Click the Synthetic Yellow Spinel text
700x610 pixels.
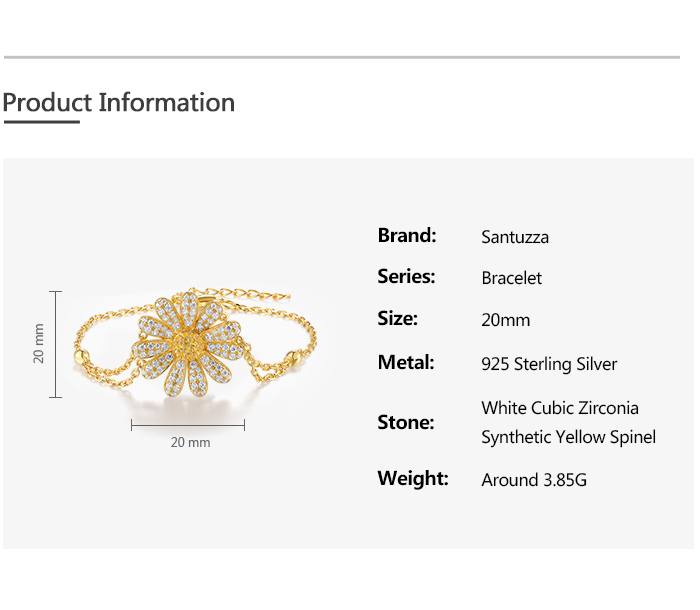pos(568,438)
